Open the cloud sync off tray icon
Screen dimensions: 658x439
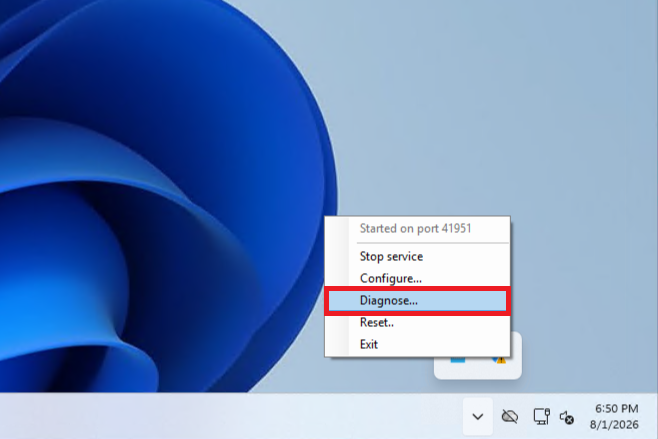pos(509,416)
